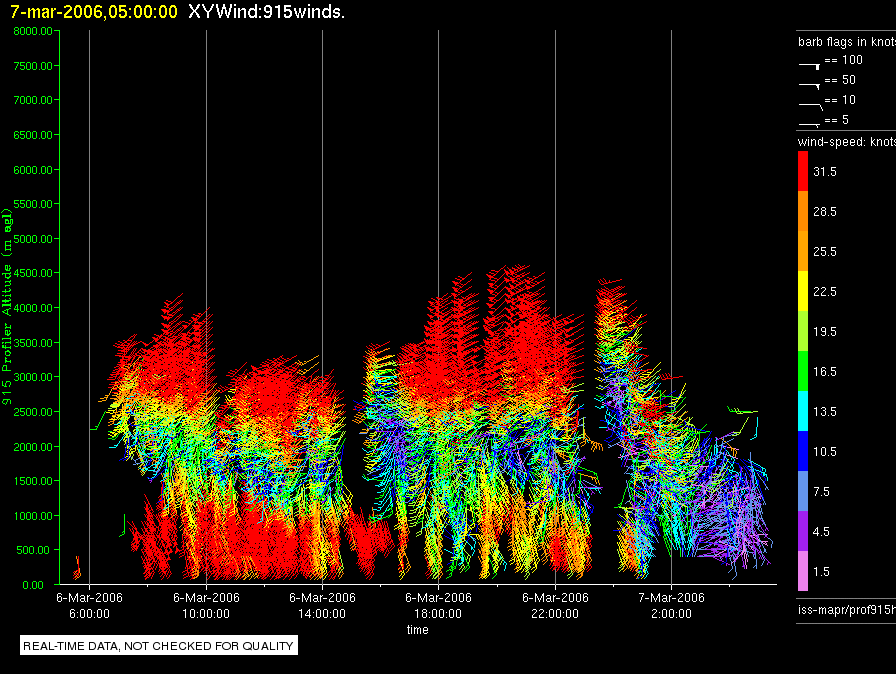Click the '6-Mar-2006 6:00:00' time label
Screen dimensions: 896x674
89,605
